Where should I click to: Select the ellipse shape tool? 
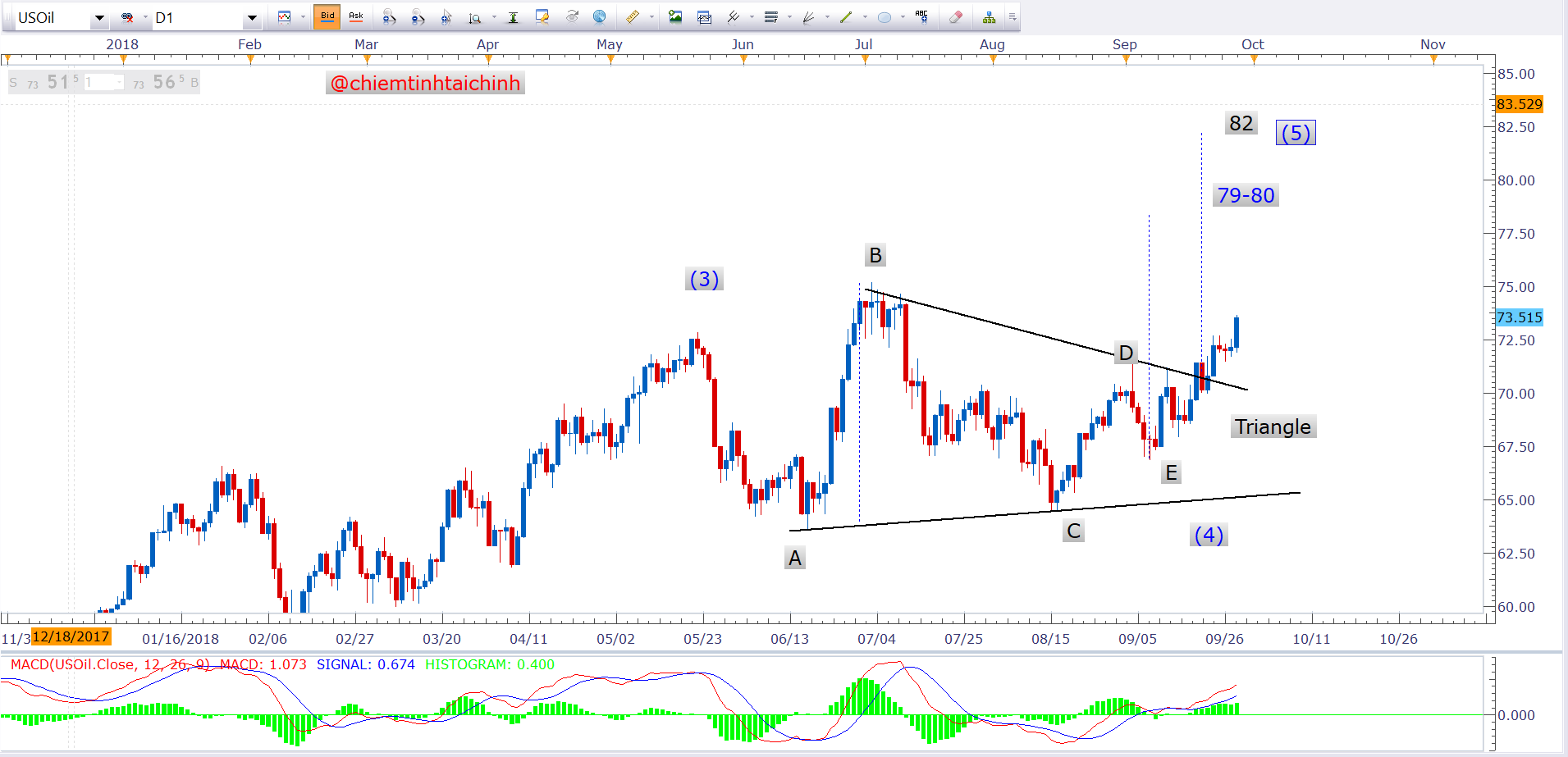point(884,17)
